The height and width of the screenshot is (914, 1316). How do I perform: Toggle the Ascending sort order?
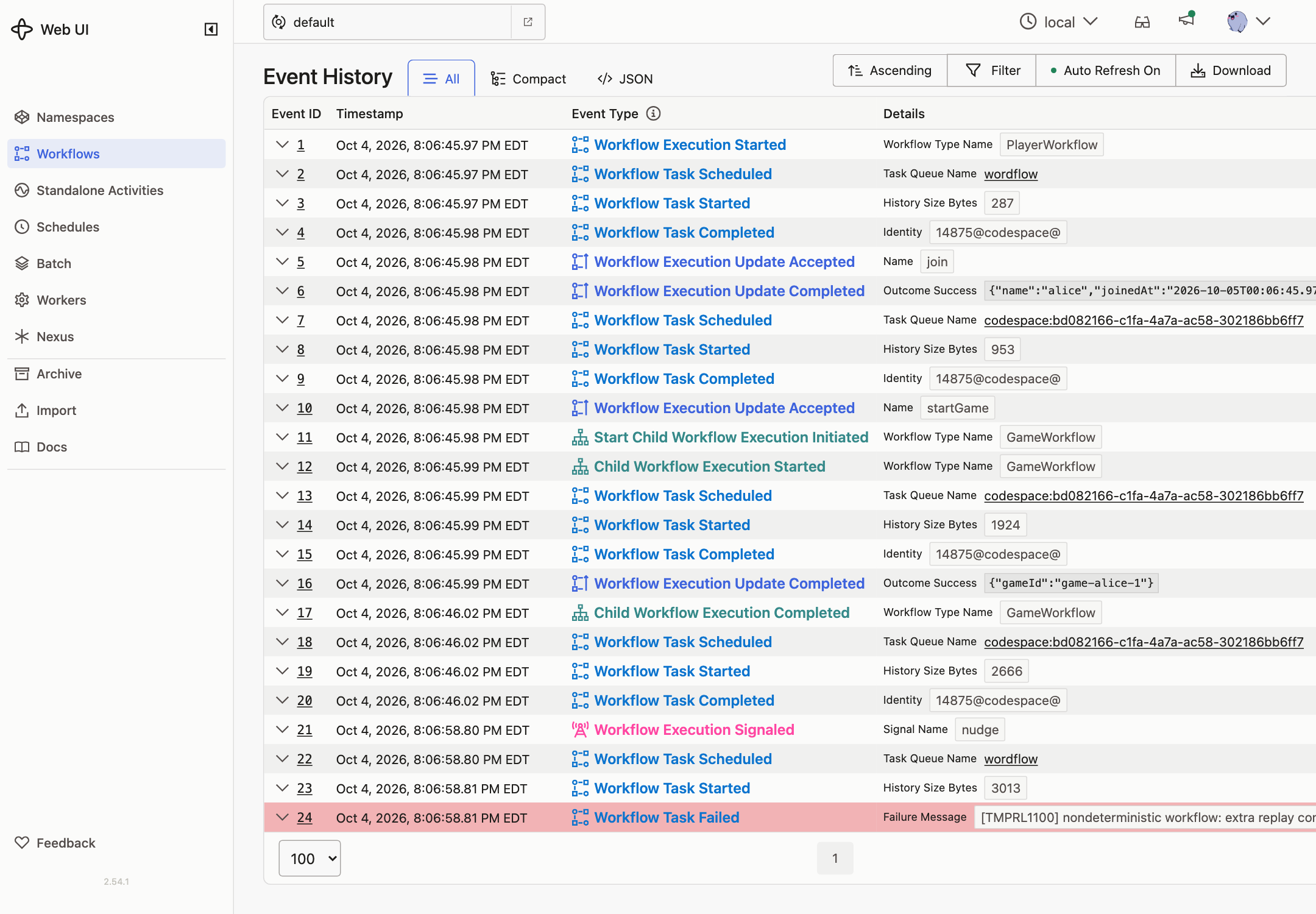pos(890,70)
